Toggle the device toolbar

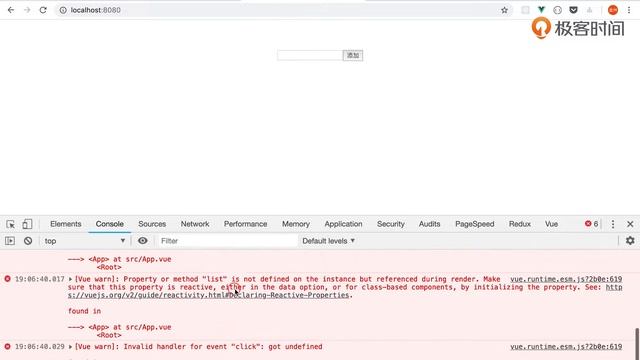click(27, 224)
